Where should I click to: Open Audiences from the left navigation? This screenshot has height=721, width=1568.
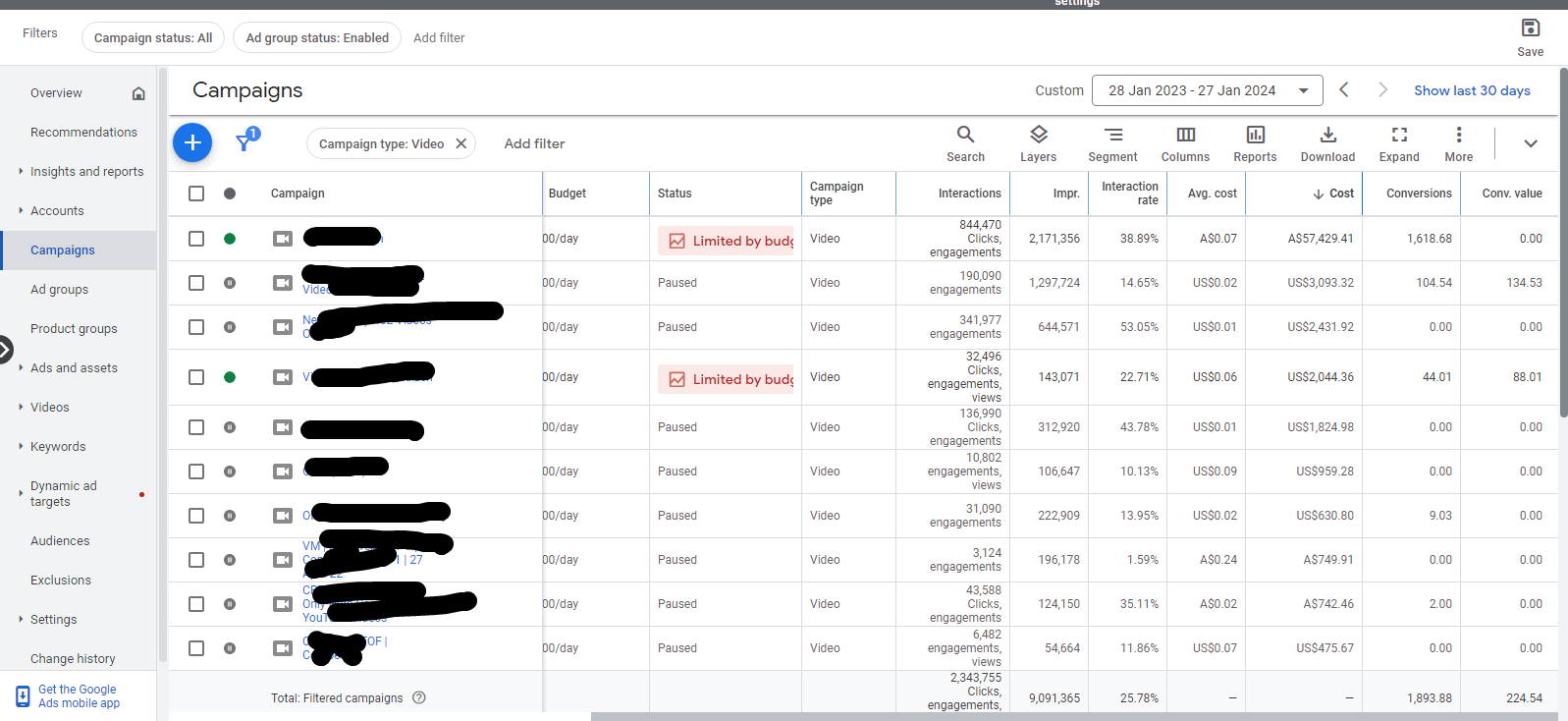[x=60, y=540]
